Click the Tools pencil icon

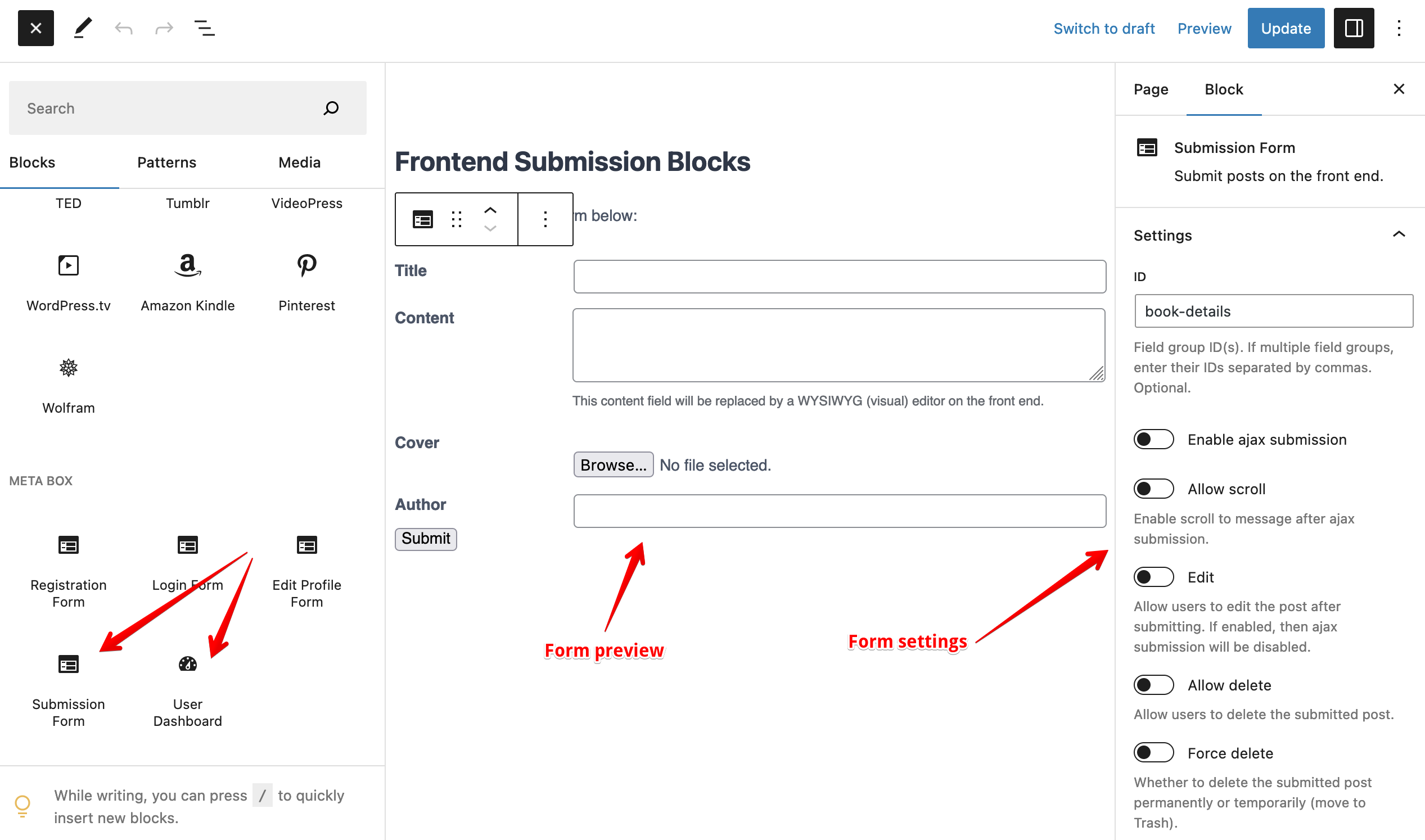point(83,28)
